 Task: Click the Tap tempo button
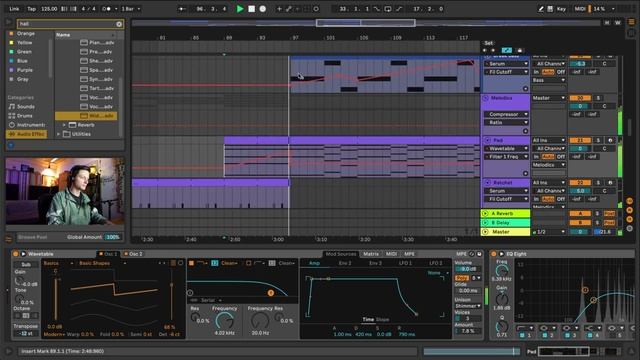[31, 9]
